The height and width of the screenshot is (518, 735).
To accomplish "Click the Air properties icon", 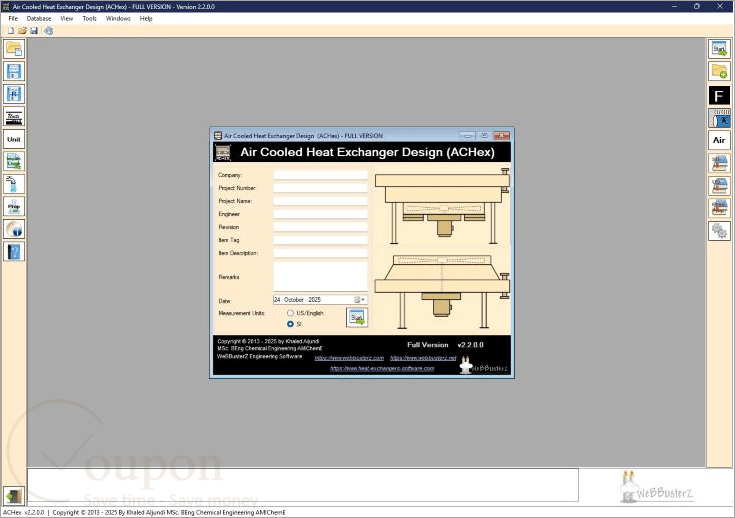I will tap(719, 140).
